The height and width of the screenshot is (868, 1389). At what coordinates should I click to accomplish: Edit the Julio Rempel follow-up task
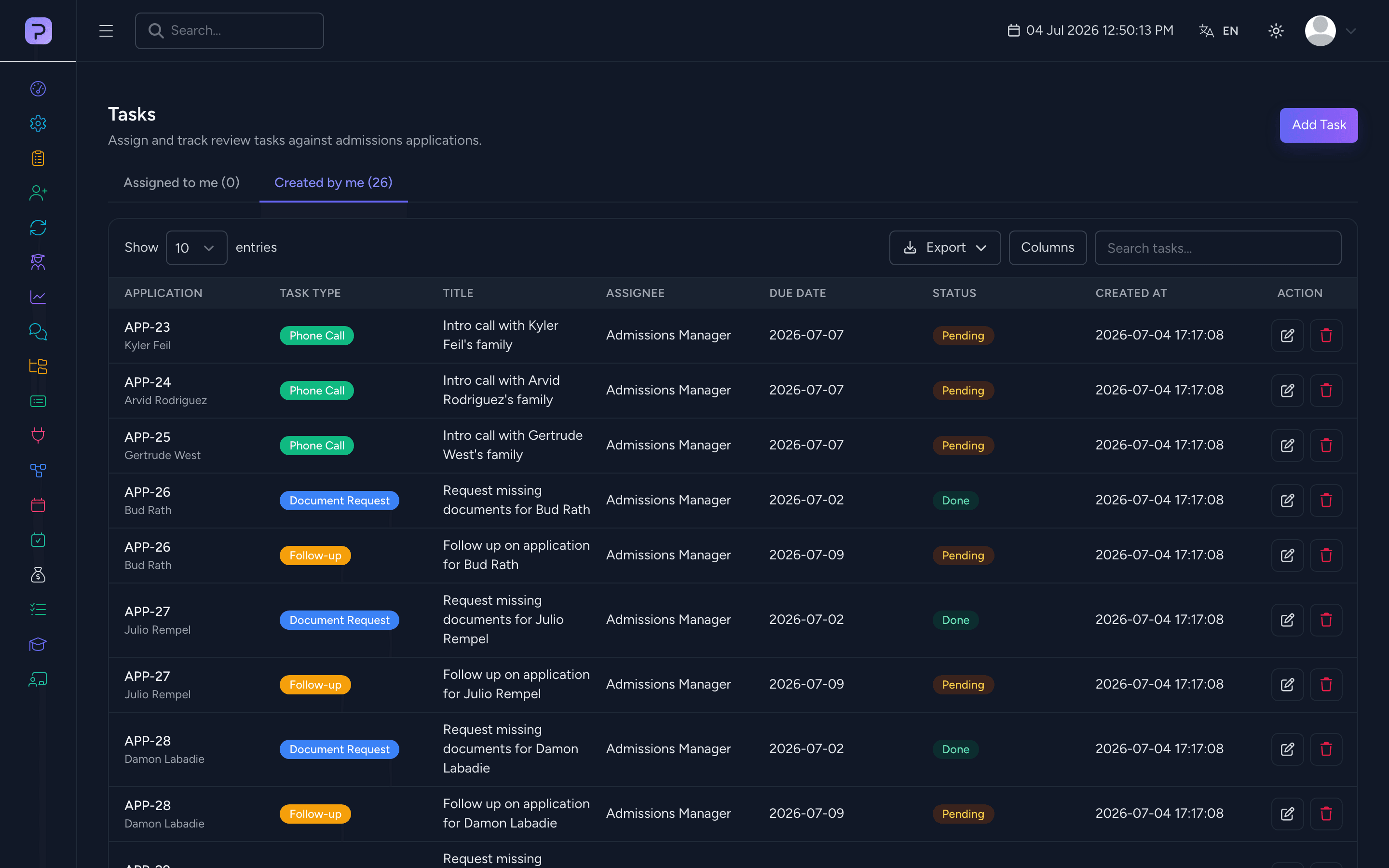coord(1287,685)
